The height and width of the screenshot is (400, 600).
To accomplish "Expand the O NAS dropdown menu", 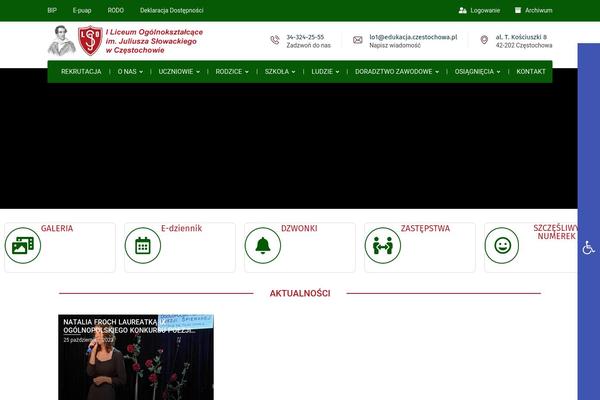I will coord(130,72).
